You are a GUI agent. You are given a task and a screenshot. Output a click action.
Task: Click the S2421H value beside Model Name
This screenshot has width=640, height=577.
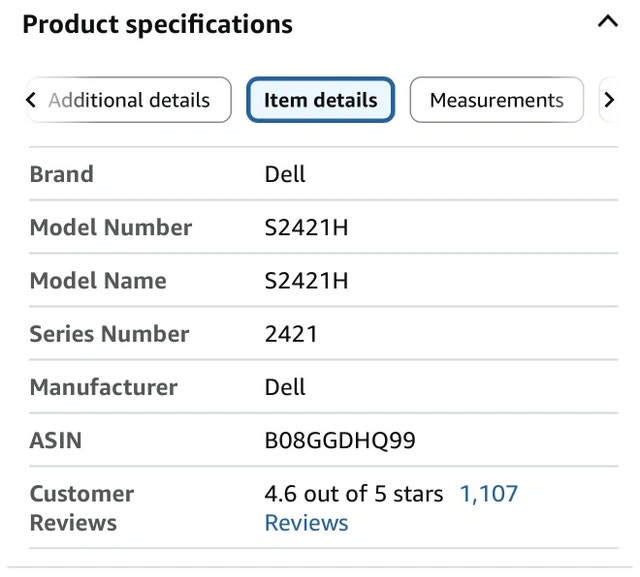[x=306, y=281]
